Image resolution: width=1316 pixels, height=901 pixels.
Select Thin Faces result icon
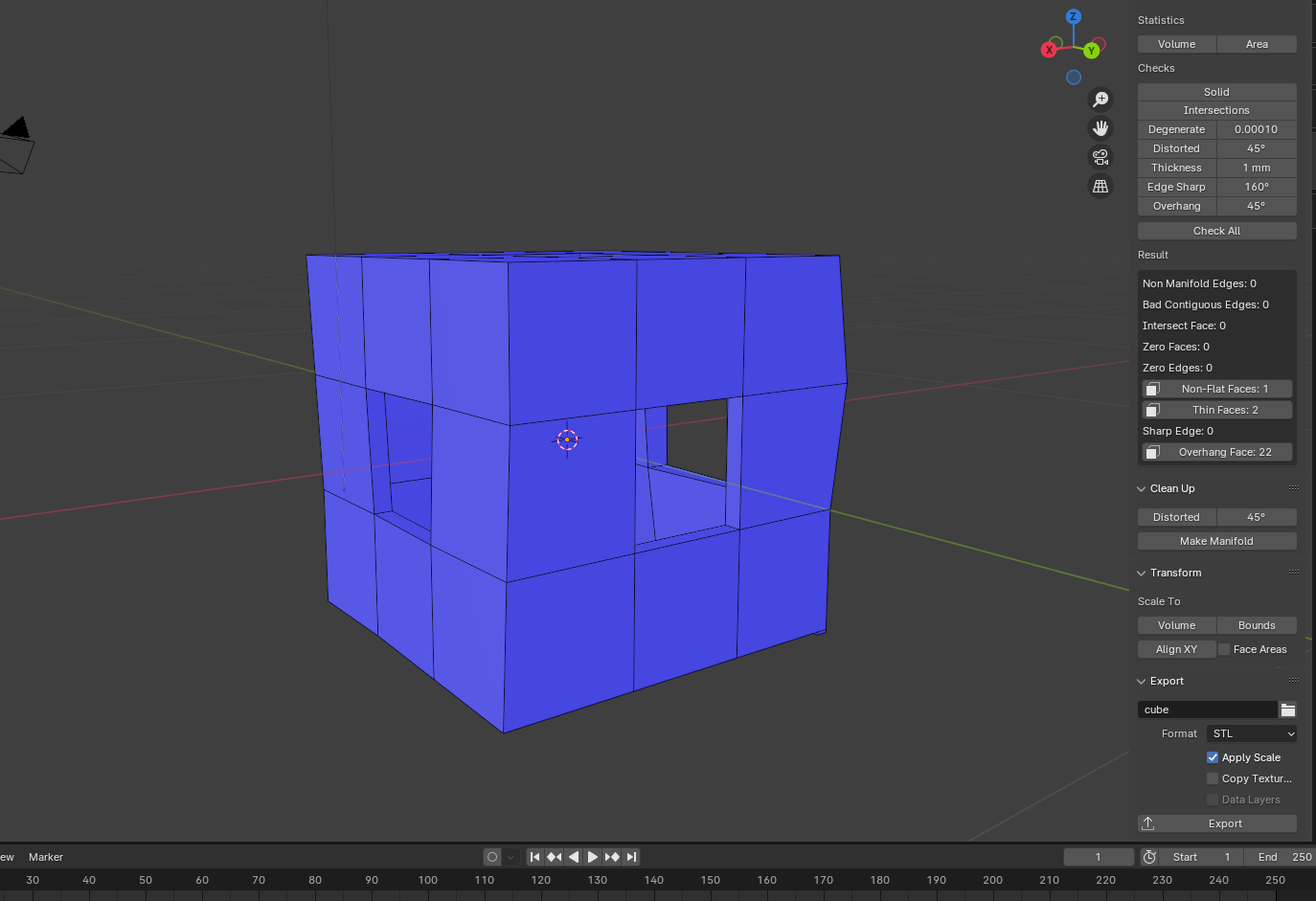point(1153,410)
